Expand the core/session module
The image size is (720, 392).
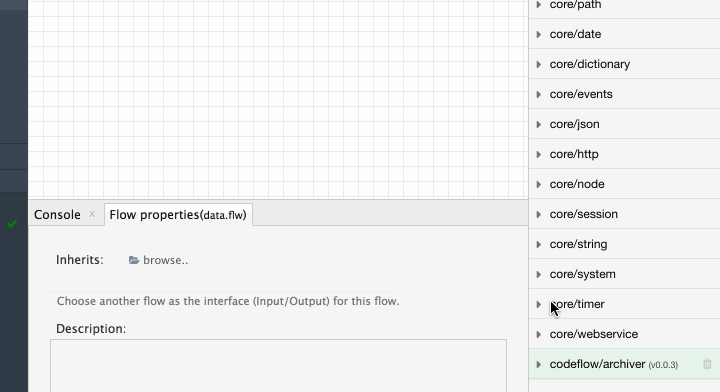[539, 214]
